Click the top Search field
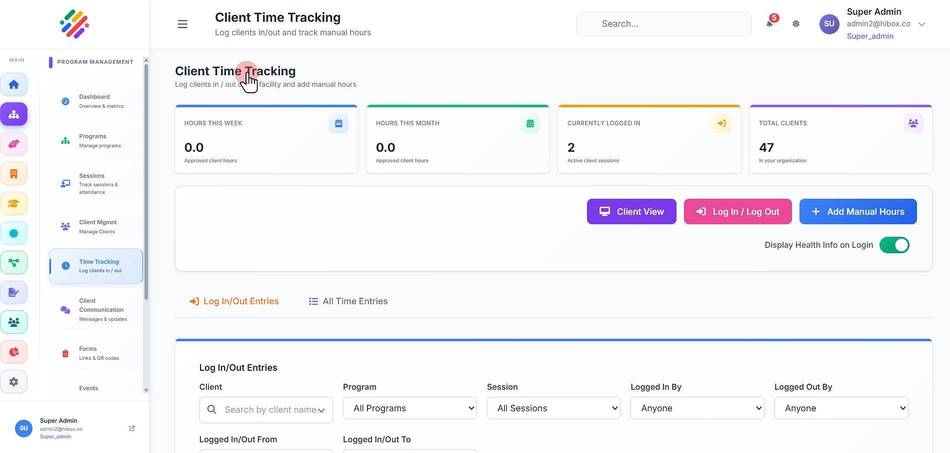This screenshot has height=453, width=950. point(663,24)
